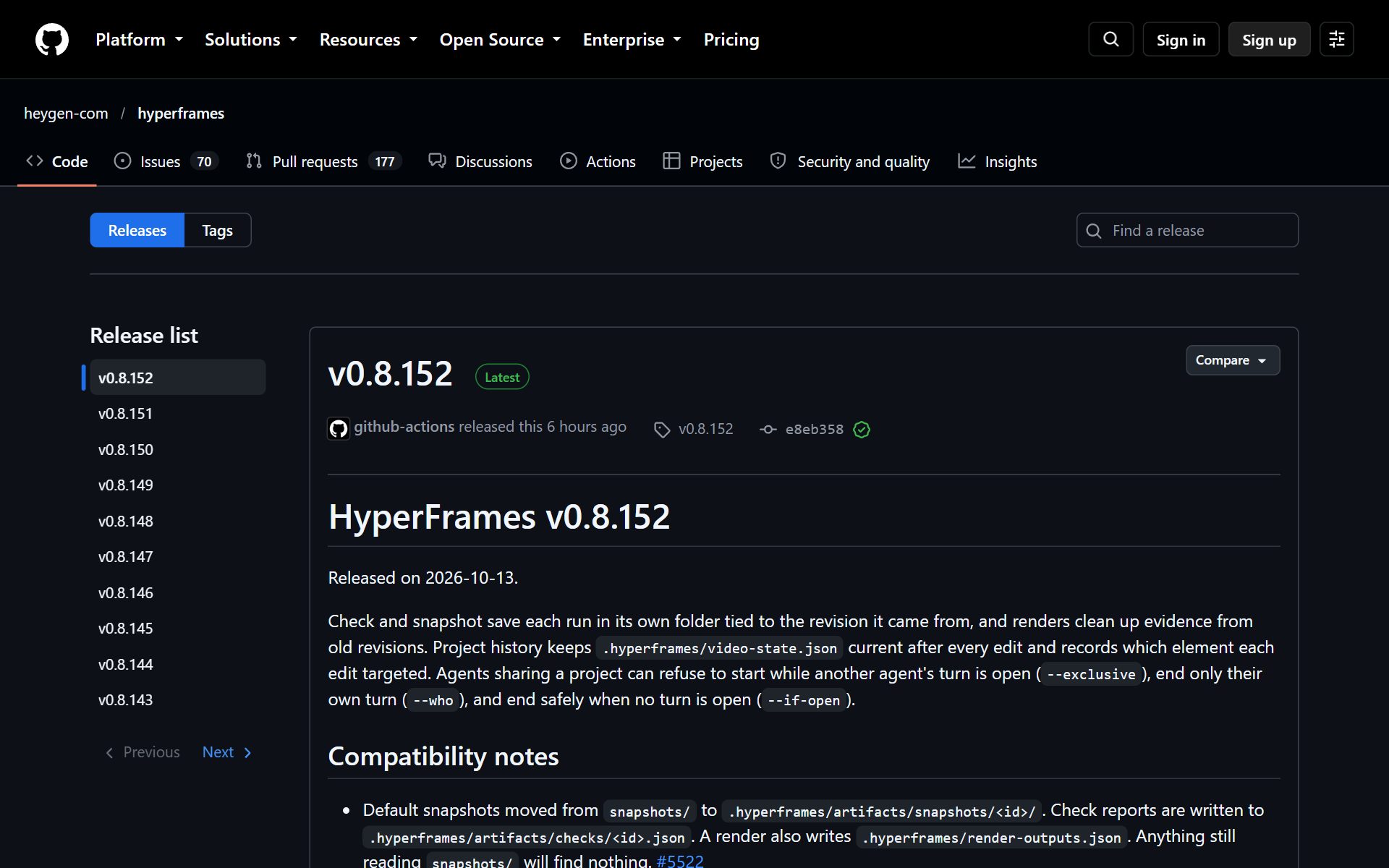Image resolution: width=1389 pixels, height=868 pixels.
Task: Click the Sign up button
Action: (x=1269, y=40)
